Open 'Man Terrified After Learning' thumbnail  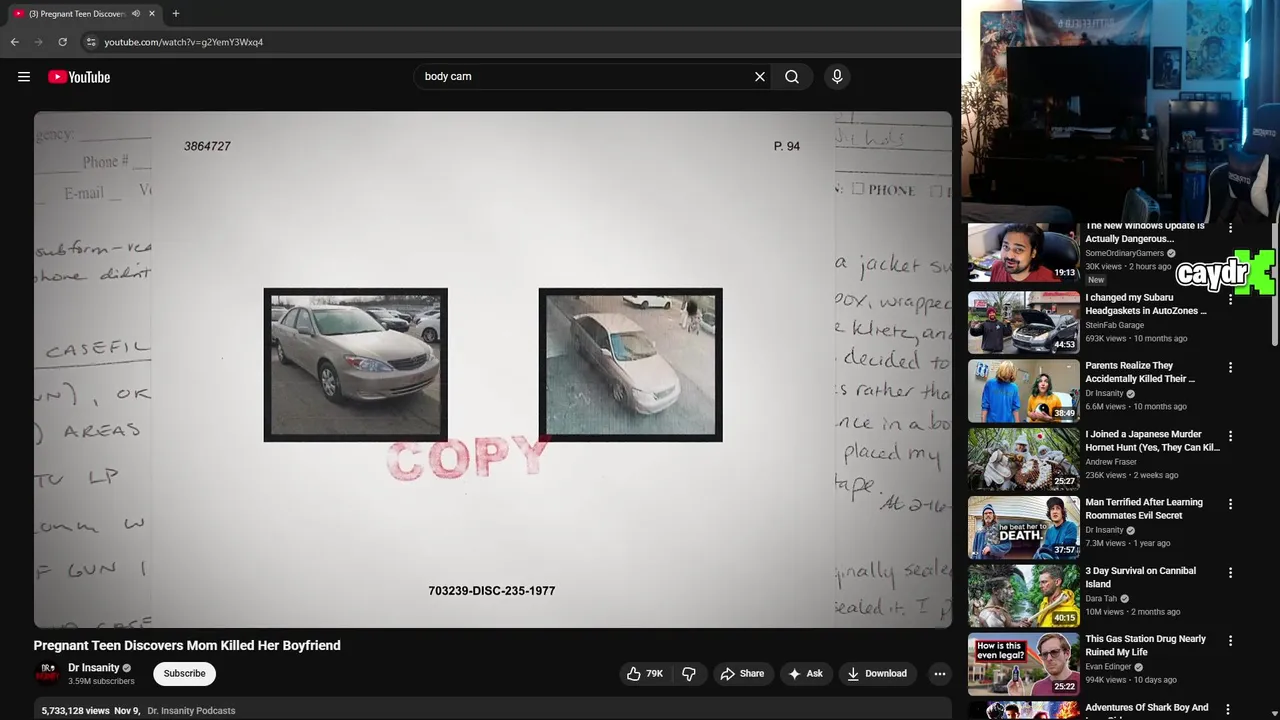[1023, 527]
